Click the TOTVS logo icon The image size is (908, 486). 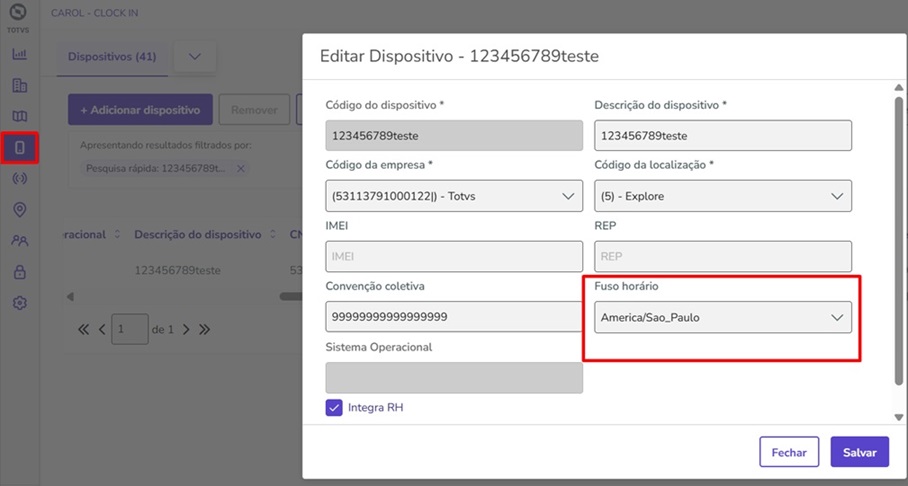19,12
